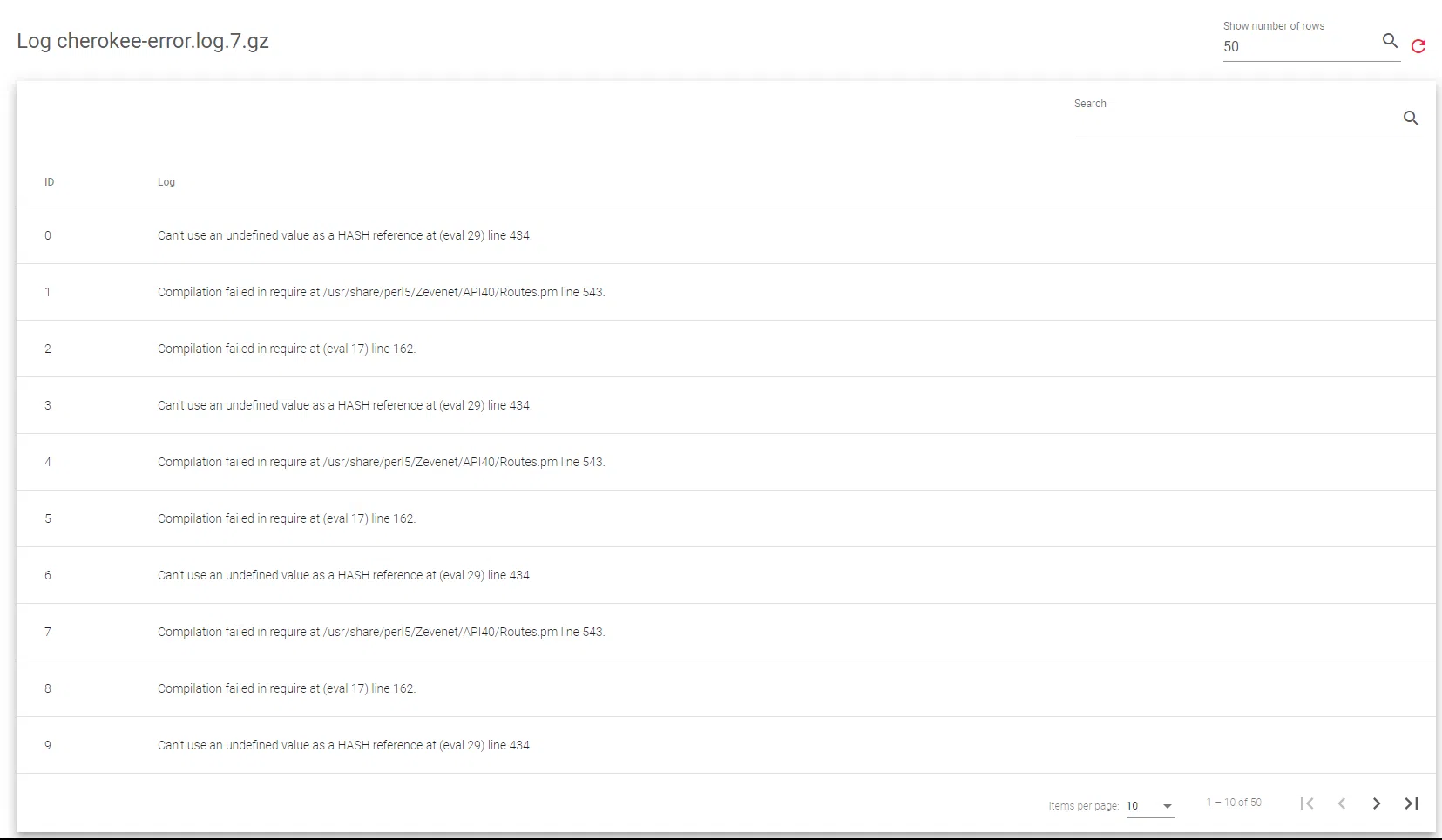Click log entry with ID 2
This screenshot has height=840, width=1442.
click(x=287, y=349)
